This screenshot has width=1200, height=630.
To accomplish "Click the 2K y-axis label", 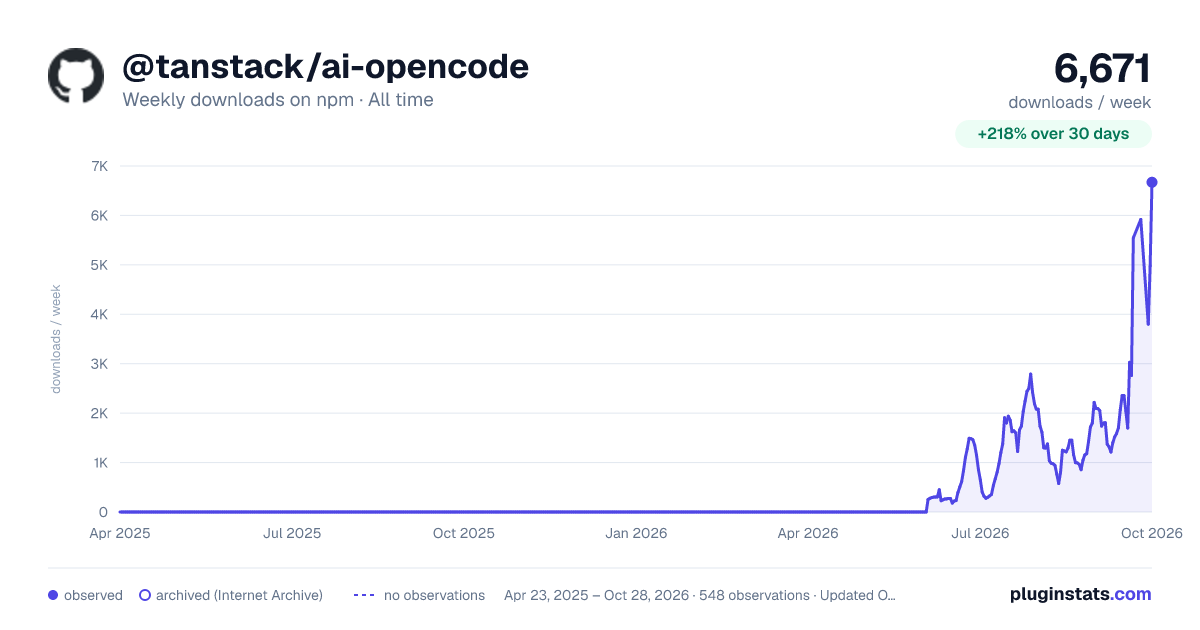I will point(99,413).
